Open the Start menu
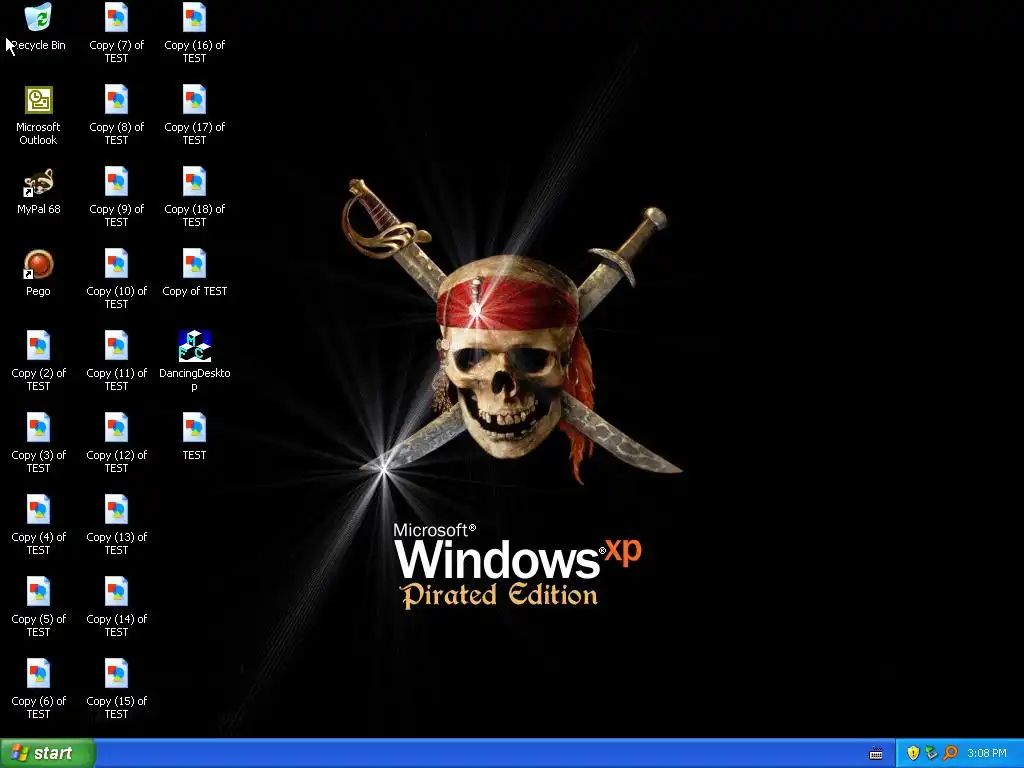 47,753
